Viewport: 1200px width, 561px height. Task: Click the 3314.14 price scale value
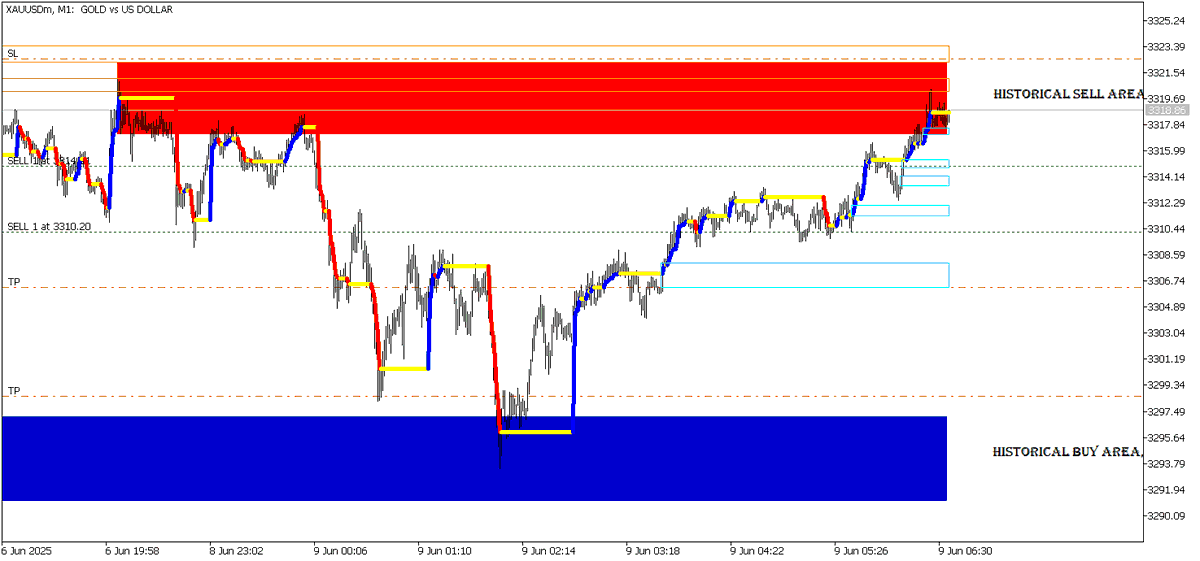click(1166, 177)
